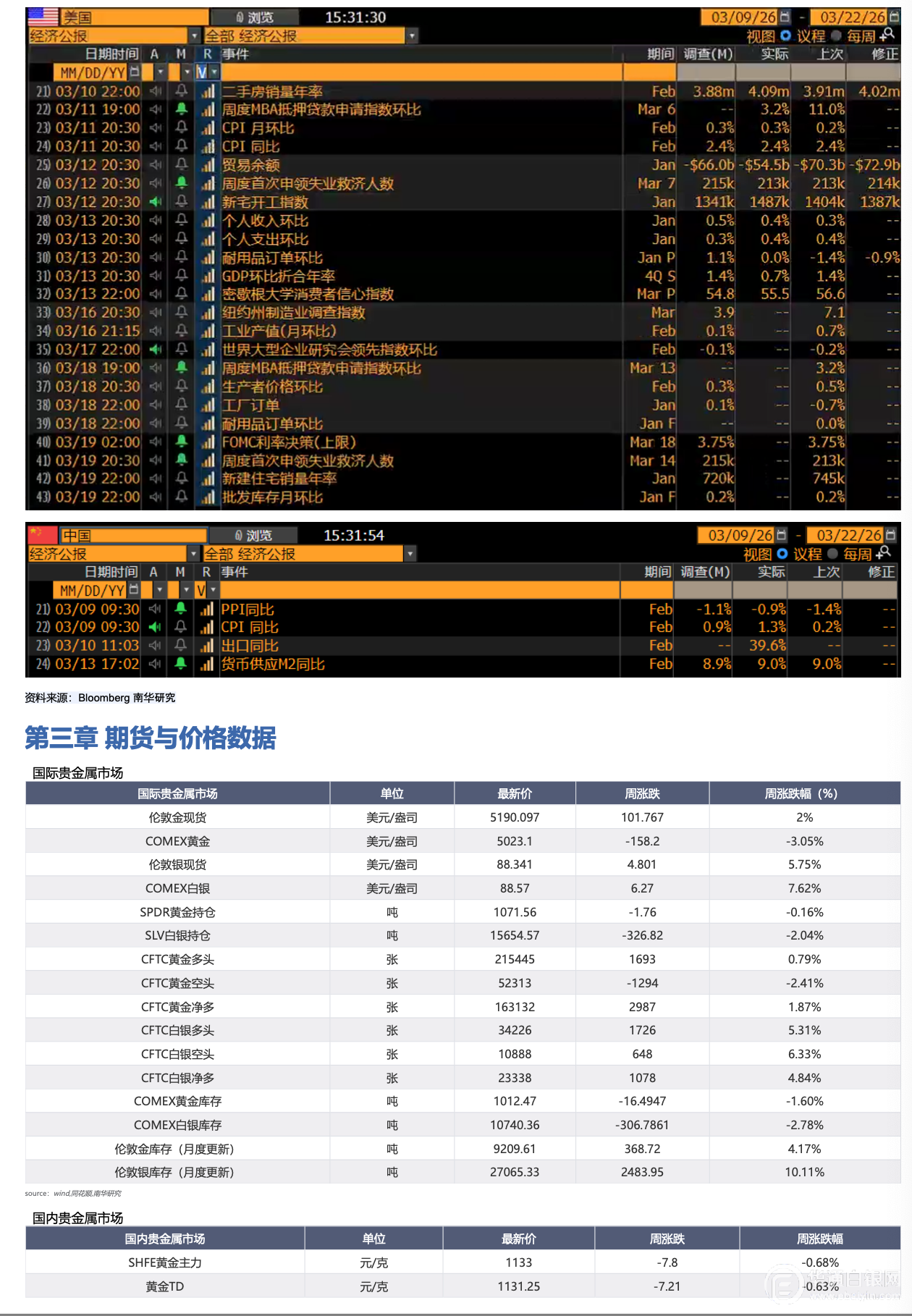Screen dimensions: 912x1316
Task: Toggle the speaker icon on 新宅开工指数 row
Action: pos(155,202)
